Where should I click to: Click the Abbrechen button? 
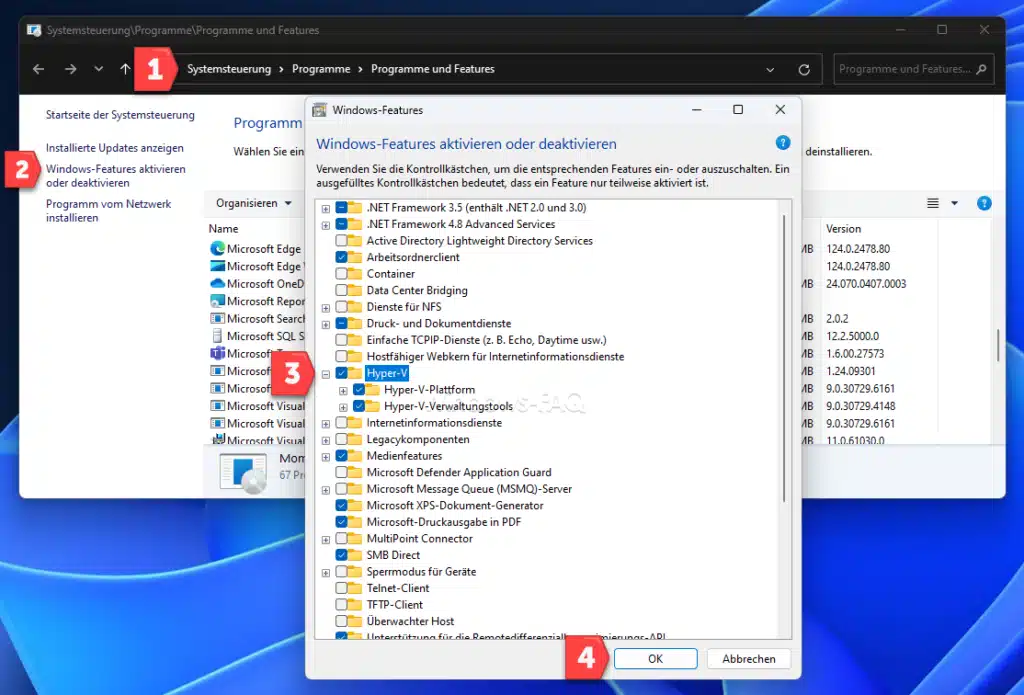click(748, 658)
